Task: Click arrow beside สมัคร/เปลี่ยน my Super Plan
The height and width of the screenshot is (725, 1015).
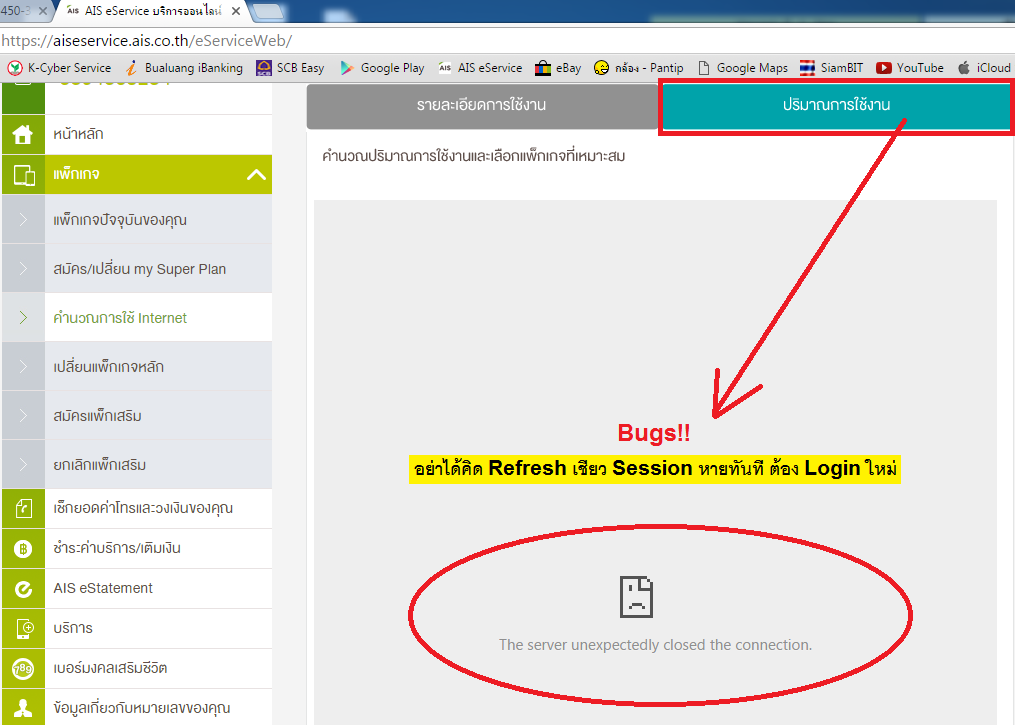Action: [23, 269]
